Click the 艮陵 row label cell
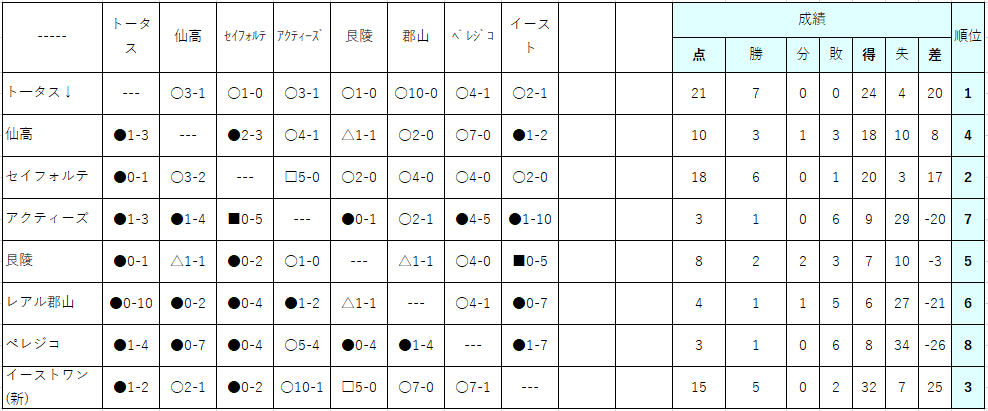The image size is (988, 411). point(52,262)
